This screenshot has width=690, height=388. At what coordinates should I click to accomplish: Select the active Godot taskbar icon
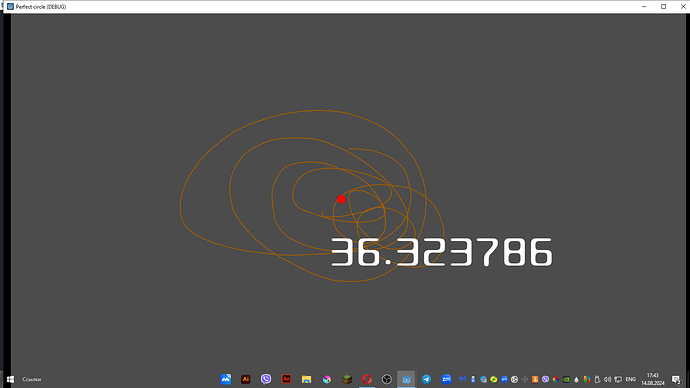click(x=406, y=379)
